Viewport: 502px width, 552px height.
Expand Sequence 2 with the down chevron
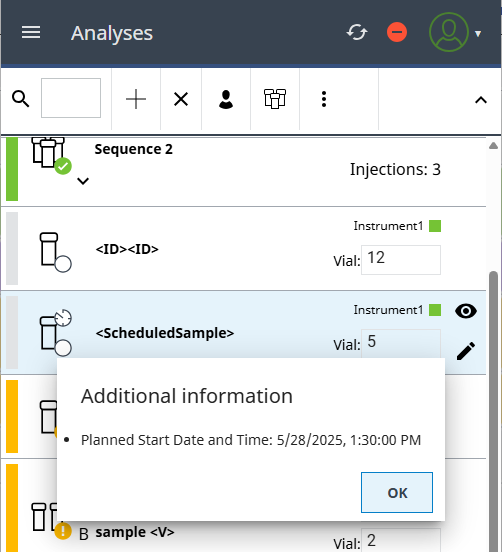coord(83,181)
